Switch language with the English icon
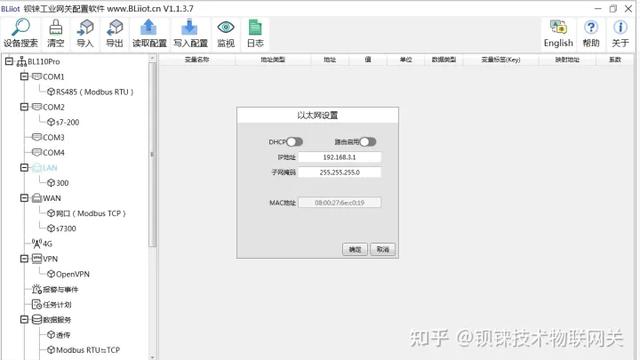The width and height of the screenshot is (640, 360). pyautogui.click(x=558, y=33)
